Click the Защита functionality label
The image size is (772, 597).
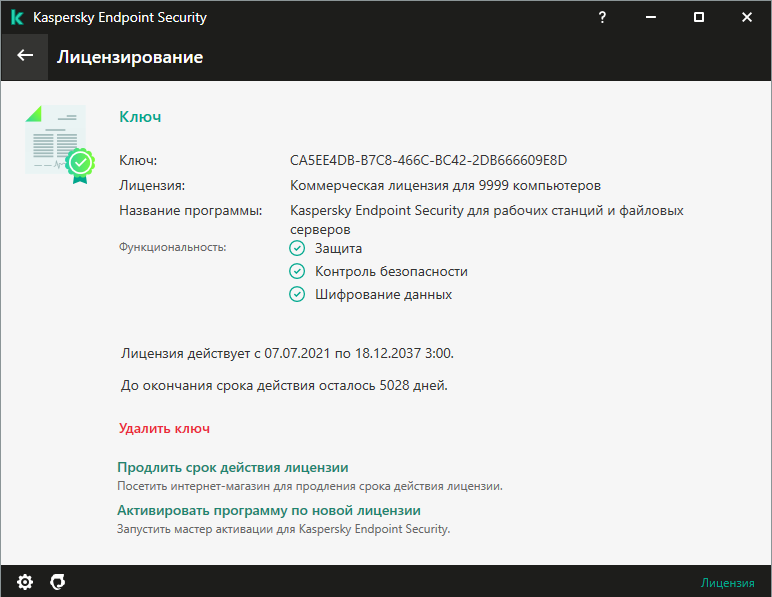338,248
